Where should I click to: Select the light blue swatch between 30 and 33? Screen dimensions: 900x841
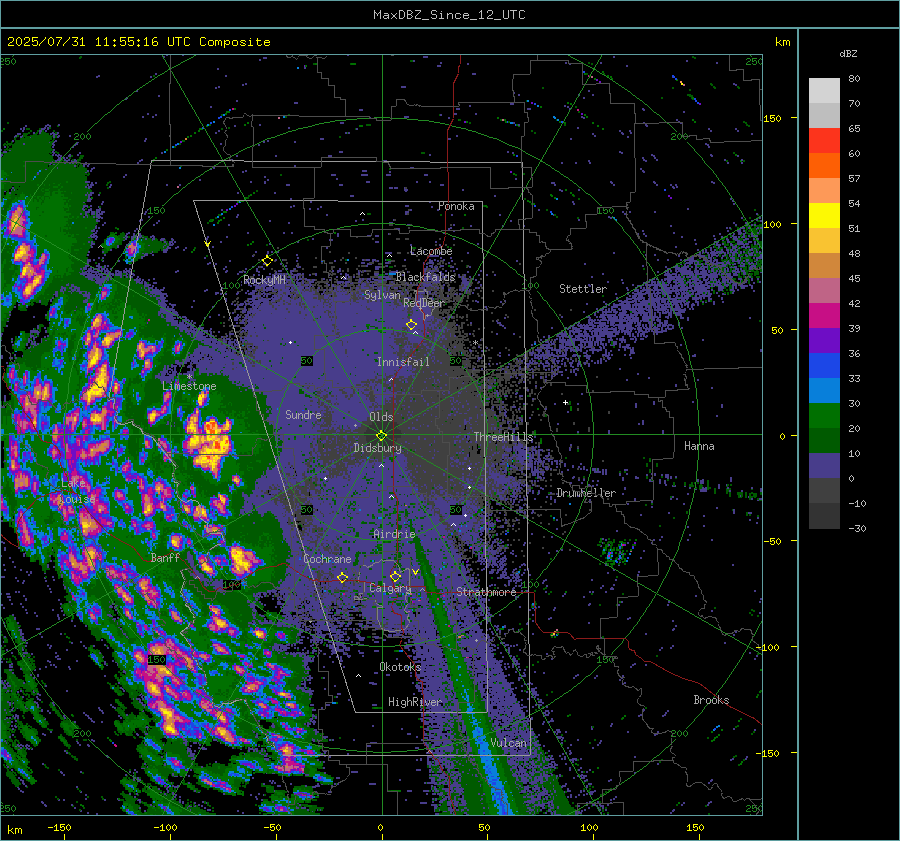tap(824, 390)
